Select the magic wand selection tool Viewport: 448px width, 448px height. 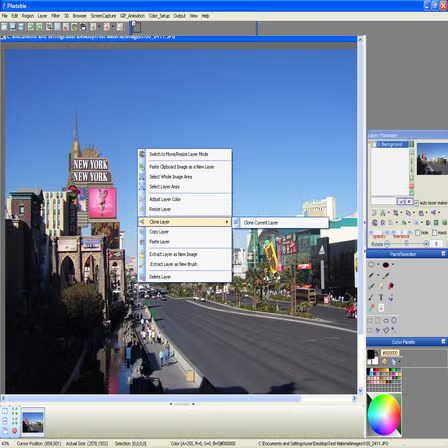pyautogui.click(x=394, y=330)
